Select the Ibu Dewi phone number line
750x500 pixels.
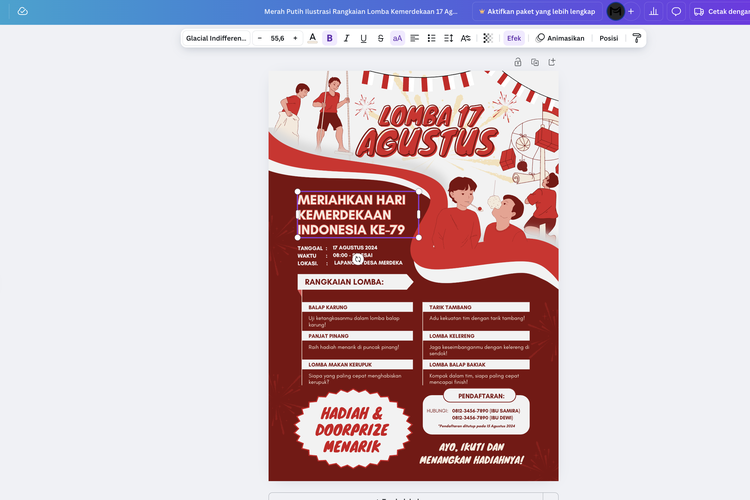pyautogui.click(x=482, y=418)
